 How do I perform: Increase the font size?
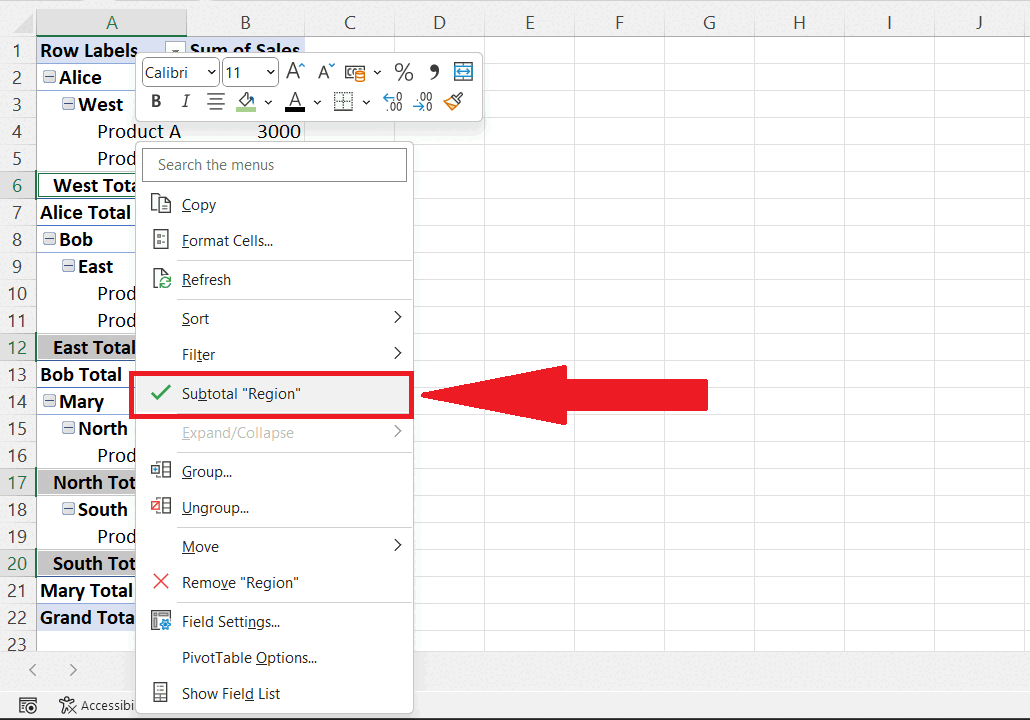[293, 71]
